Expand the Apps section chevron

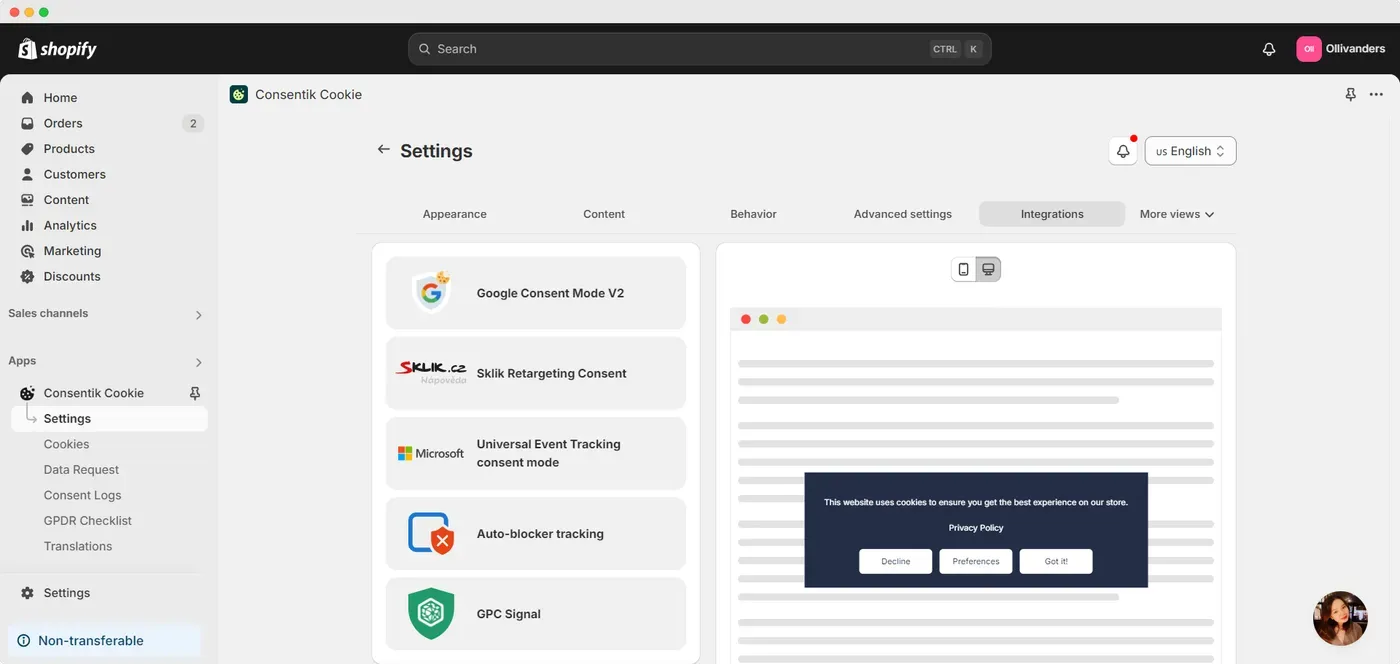coord(198,362)
